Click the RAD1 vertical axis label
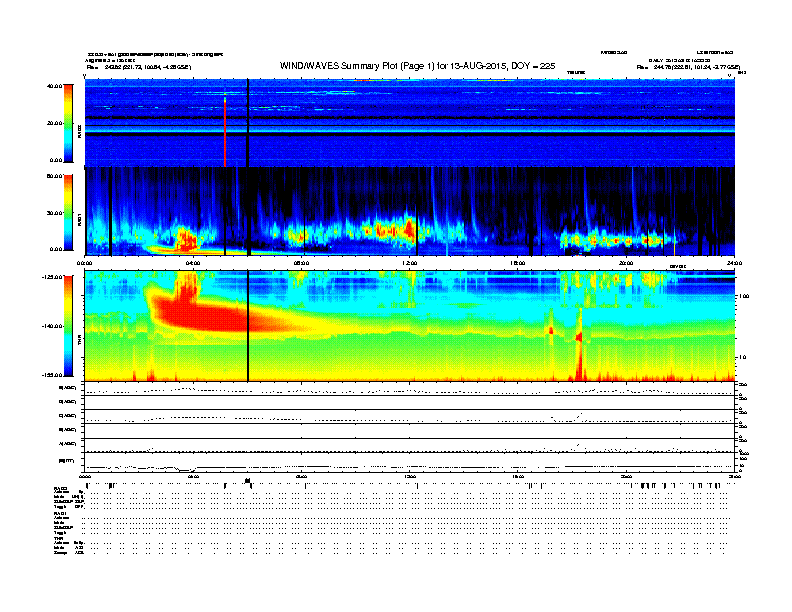792x612 pixels. click(x=79, y=220)
